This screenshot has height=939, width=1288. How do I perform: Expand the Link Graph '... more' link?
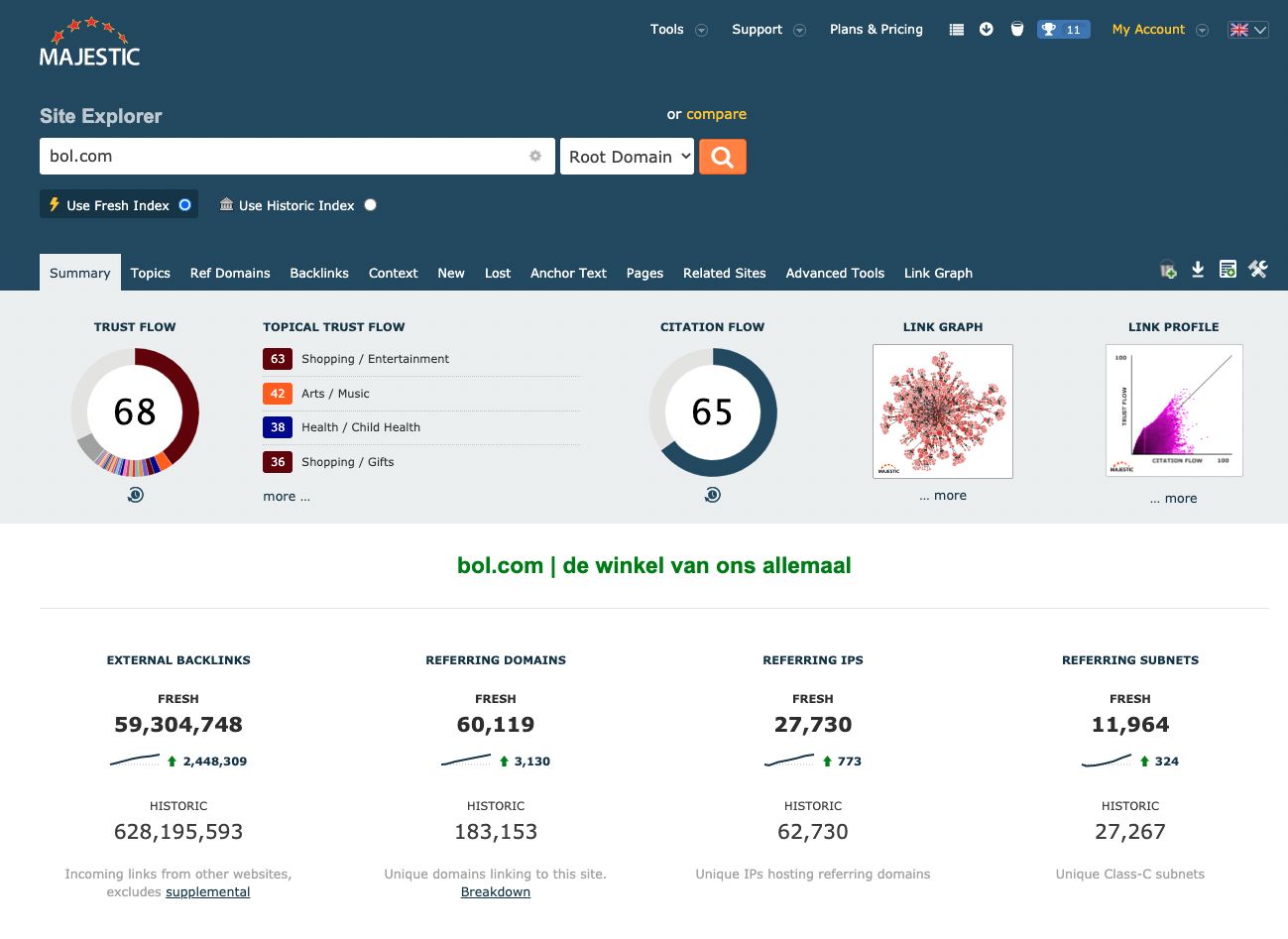(x=943, y=496)
